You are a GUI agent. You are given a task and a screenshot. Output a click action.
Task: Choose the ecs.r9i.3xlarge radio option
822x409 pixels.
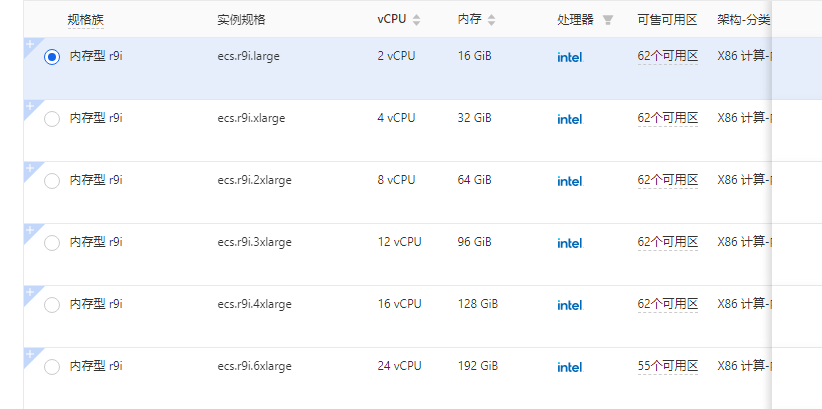[x=52, y=243]
